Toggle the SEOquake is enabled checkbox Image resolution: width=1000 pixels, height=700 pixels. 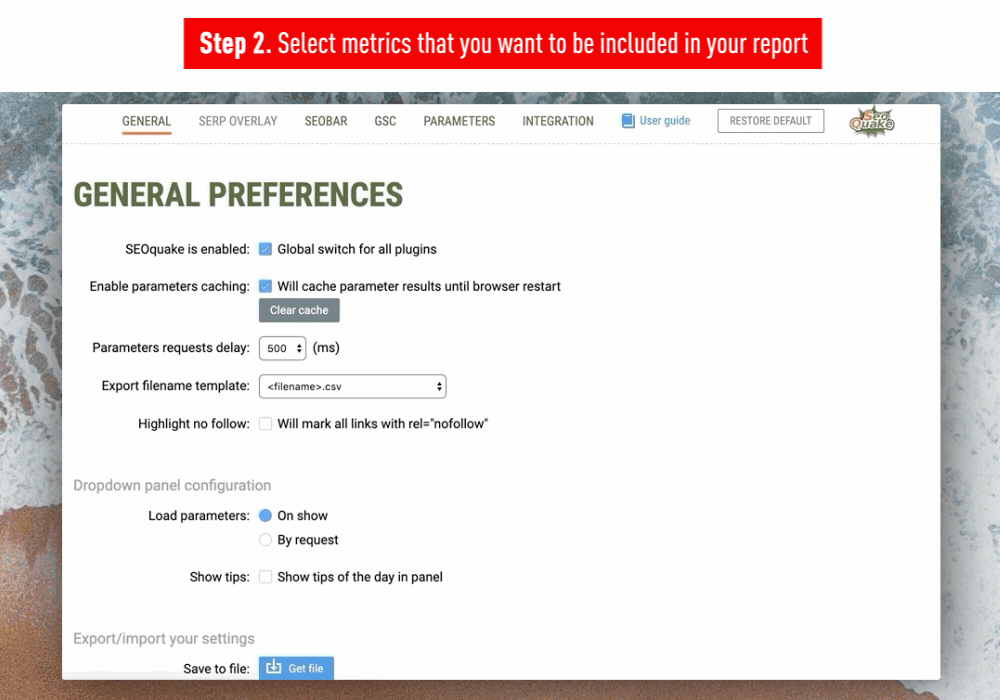[x=265, y=249]
